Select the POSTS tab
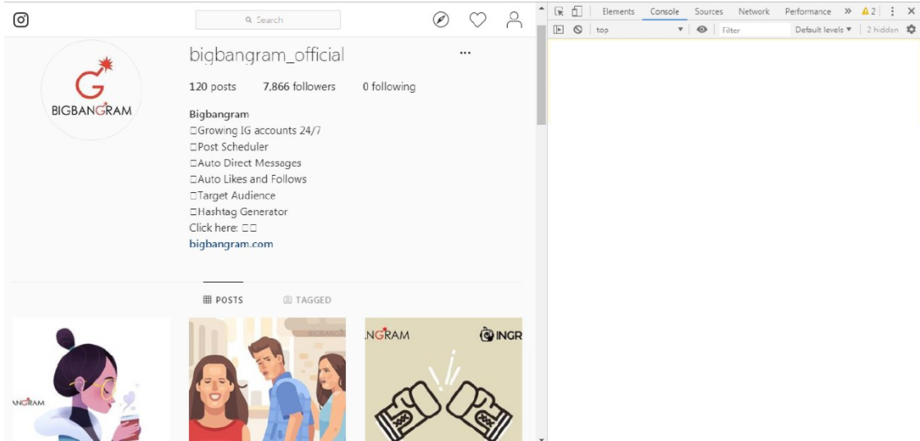920x441 pixels. click(223, 300)
